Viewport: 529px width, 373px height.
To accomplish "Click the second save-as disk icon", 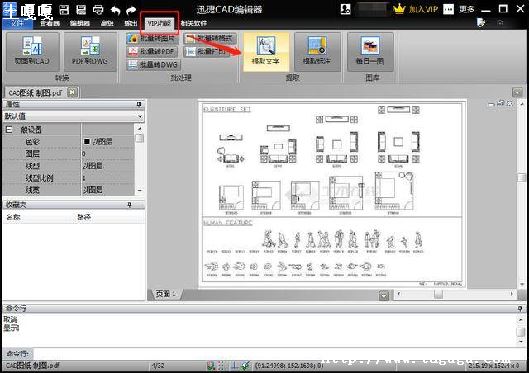I will point(81,9).
